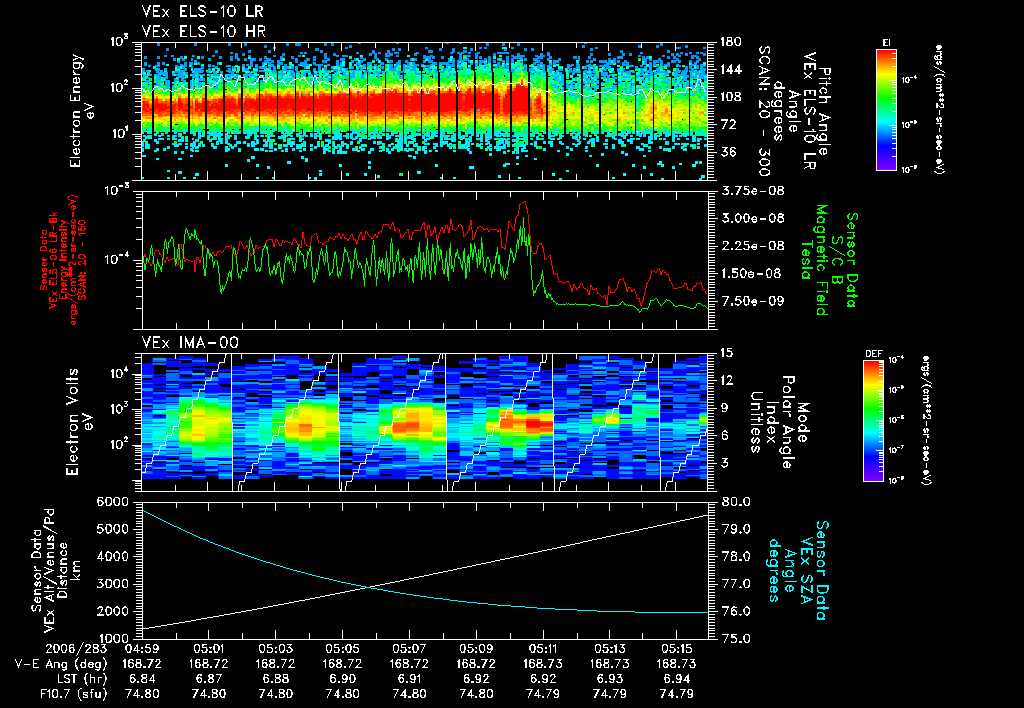Click the LST value '6.90'
Image resolution: width=1024 pixels, height=708 pixels.
(x=342, y=679)
